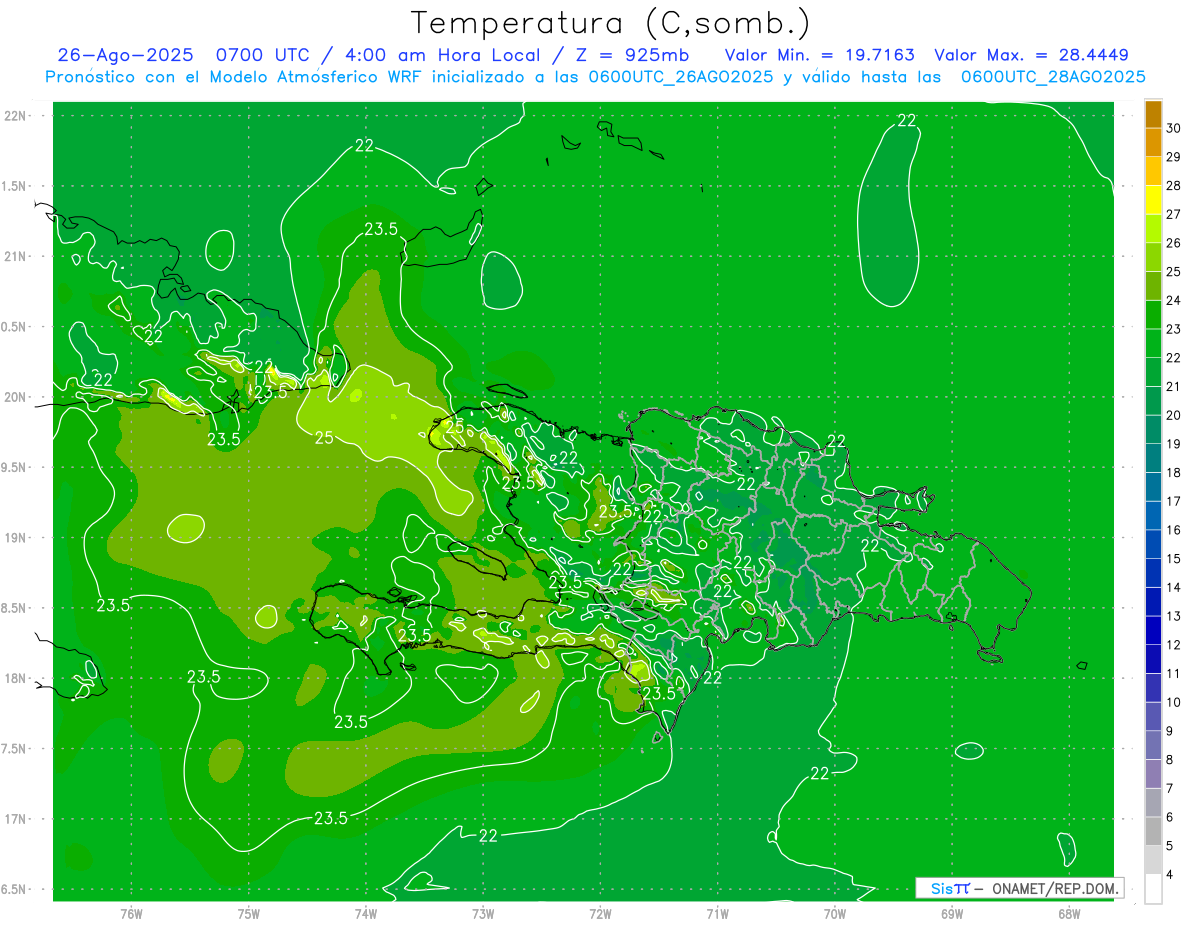The width and height of the screenshot is (1200, 927).
Task: Click the "70W" longitude axis label
Action: click(x=835, y=914)
